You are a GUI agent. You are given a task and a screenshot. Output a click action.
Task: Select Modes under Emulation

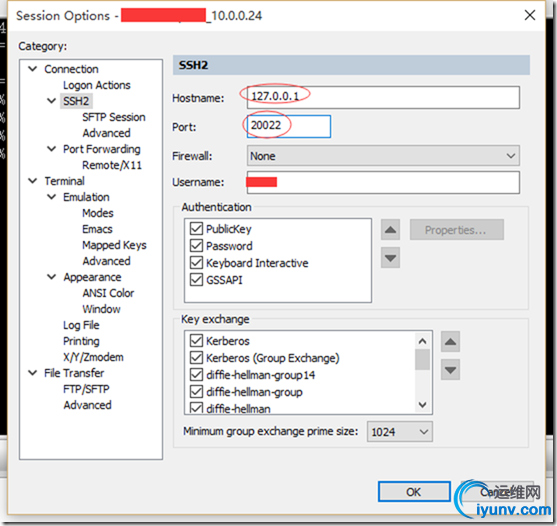[98, 213]
